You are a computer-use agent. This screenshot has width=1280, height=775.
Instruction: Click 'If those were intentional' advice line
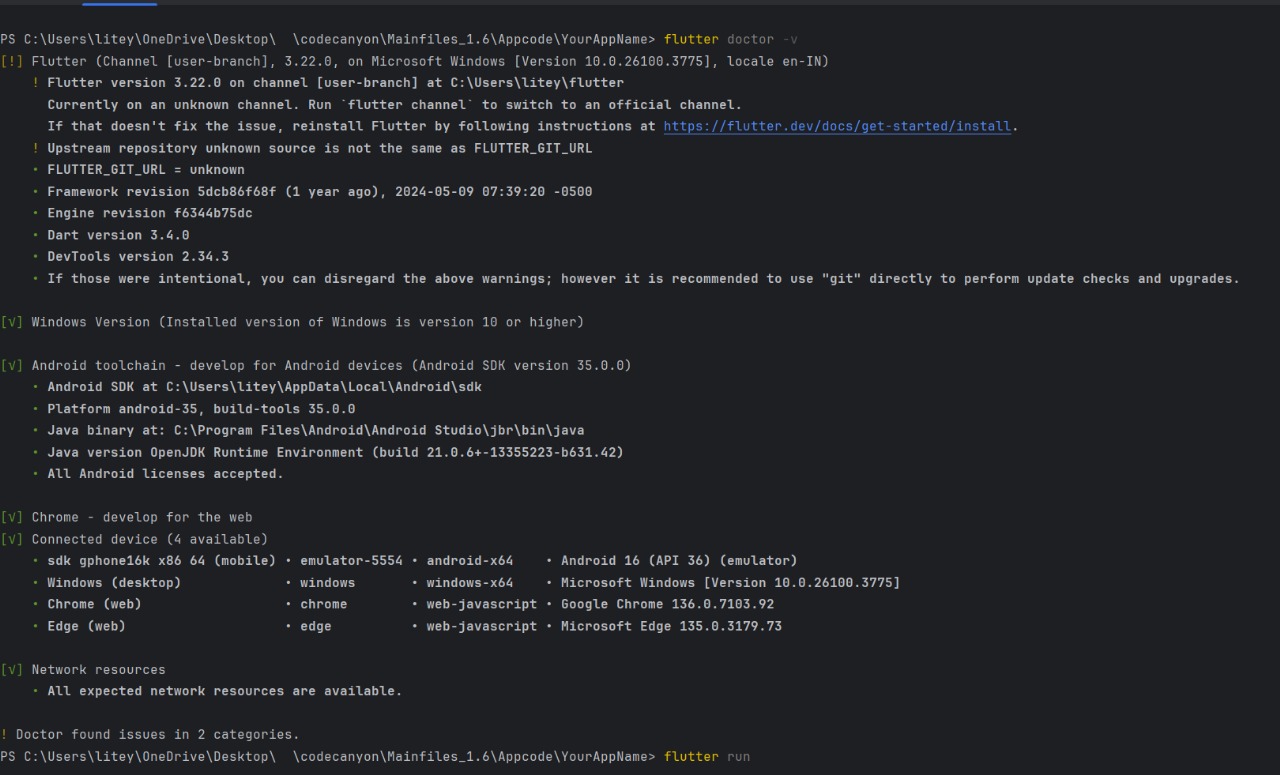636,279
